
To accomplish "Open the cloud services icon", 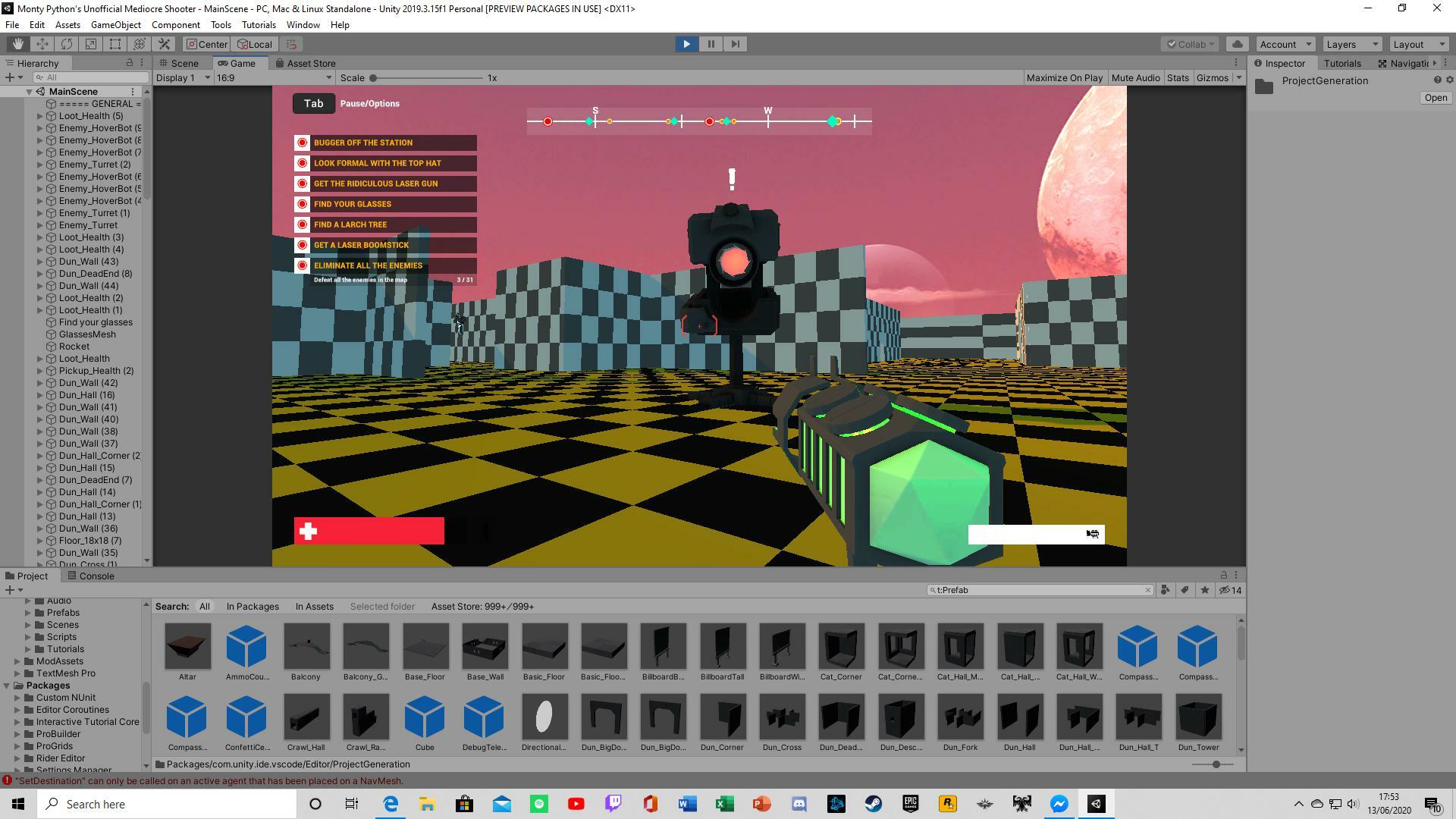I will click(1237, 44).
